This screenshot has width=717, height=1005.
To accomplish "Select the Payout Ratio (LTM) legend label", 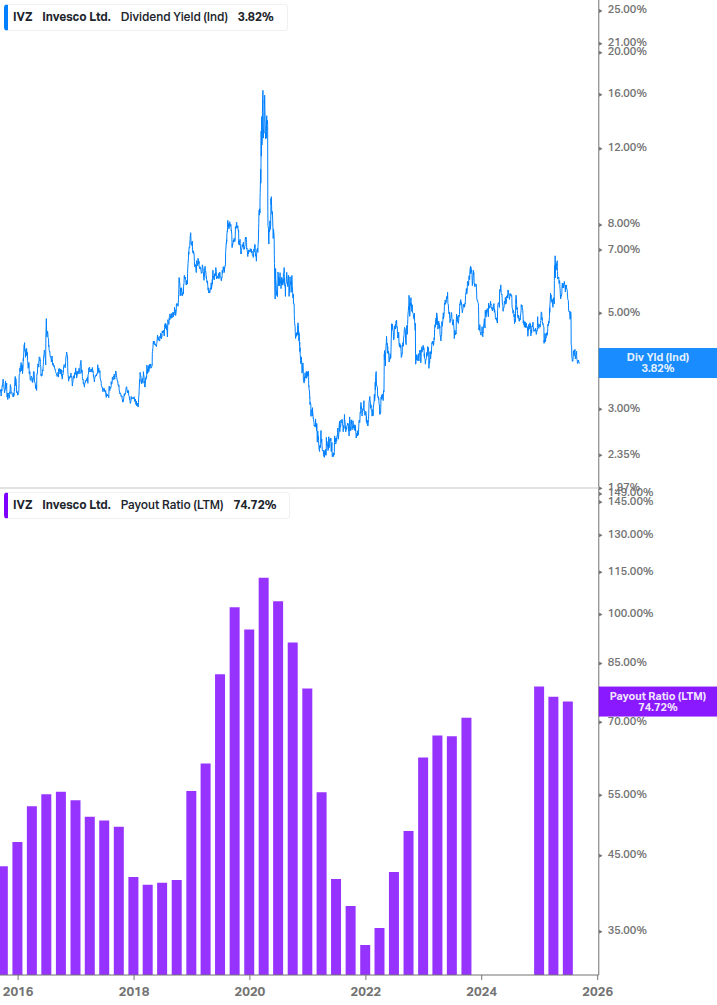I will click(172, 505).
